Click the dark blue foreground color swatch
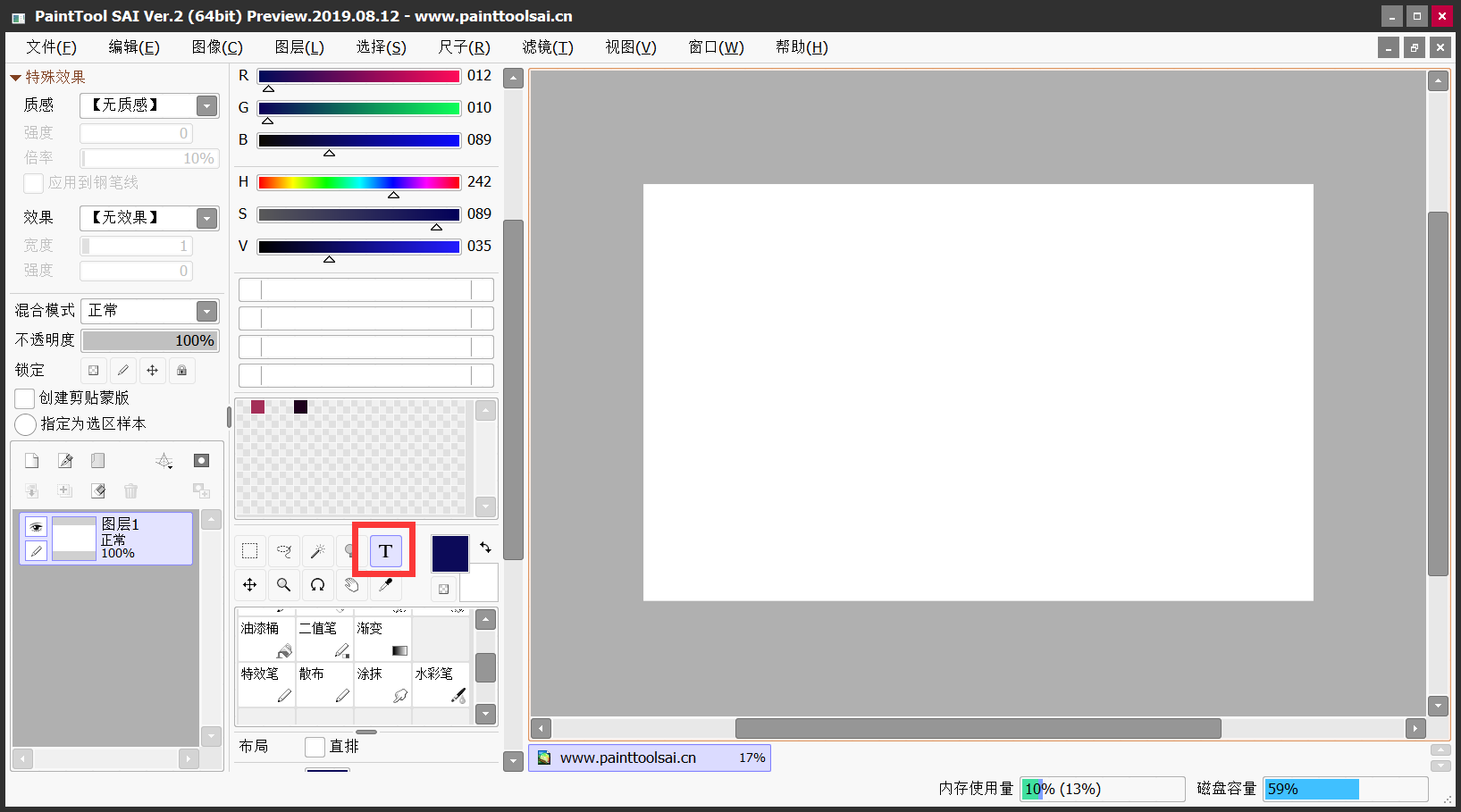Image resolution: width=1461 pixels, height=812 pixels. pyautogui.click(x=450, y=554)
